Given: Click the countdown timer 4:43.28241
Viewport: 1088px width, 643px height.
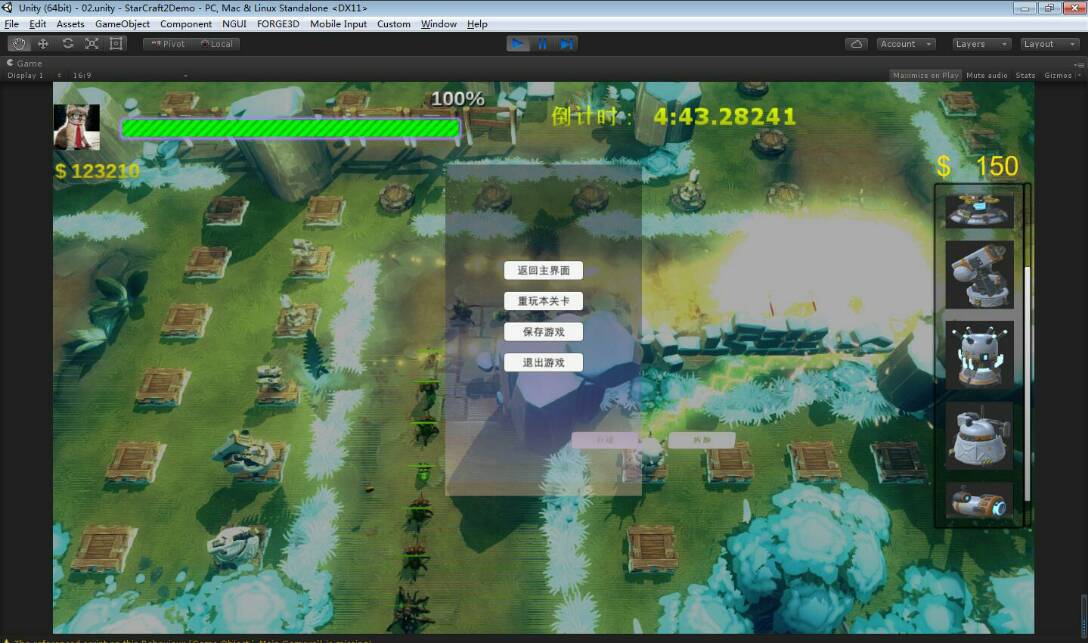Looking at the screenshot, I should 724,117.
